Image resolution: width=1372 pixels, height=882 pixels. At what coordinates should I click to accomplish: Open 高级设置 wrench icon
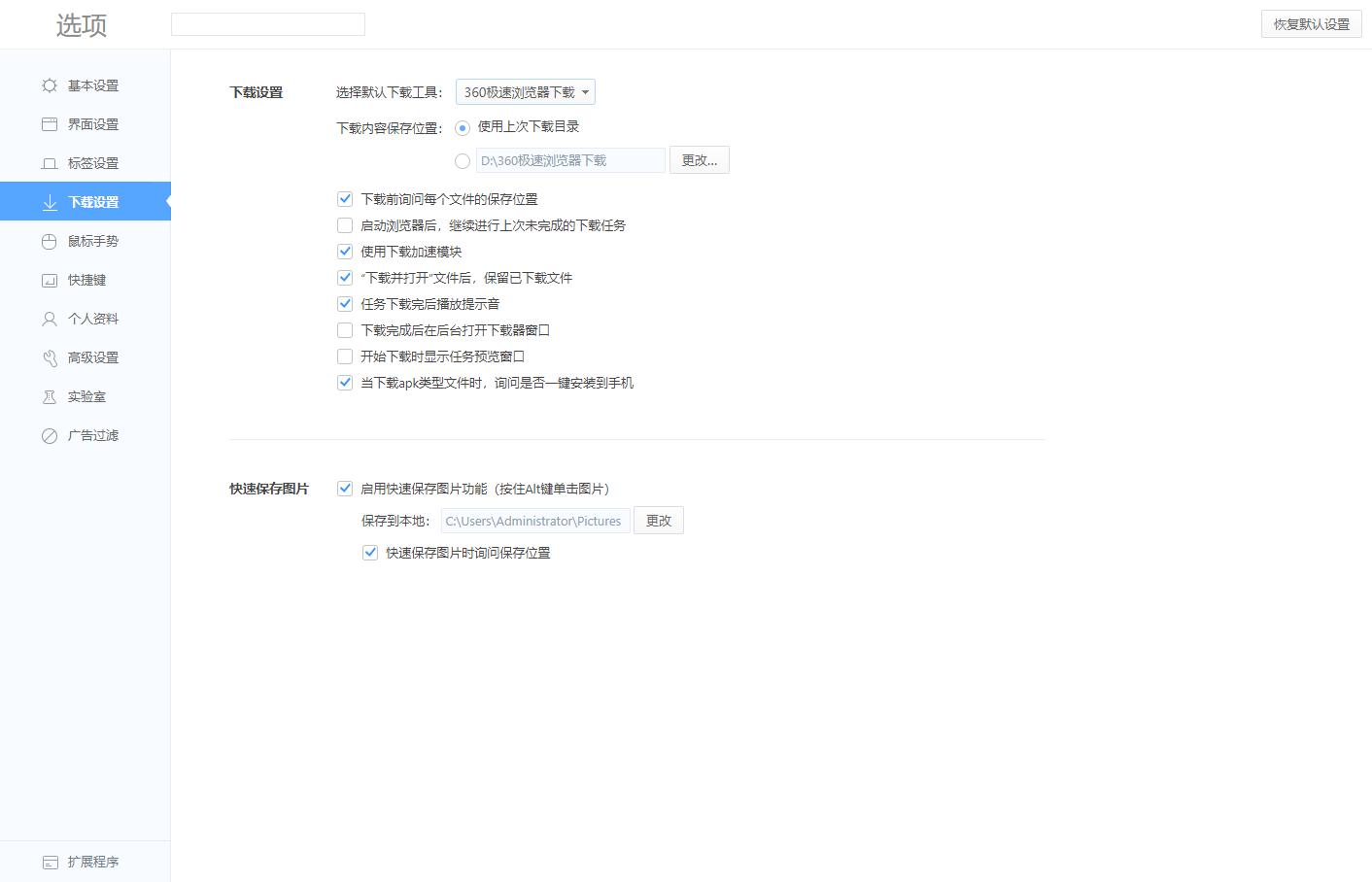50,357
